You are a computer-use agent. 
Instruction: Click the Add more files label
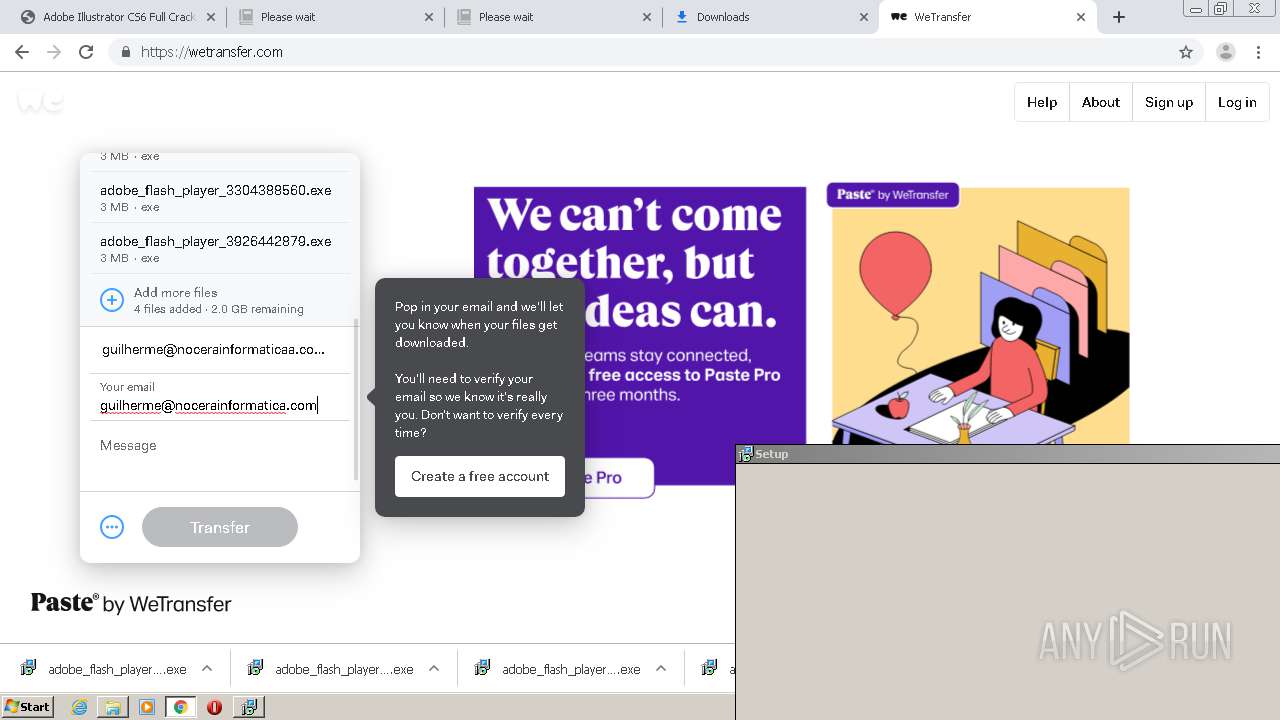tap(176, 293)
